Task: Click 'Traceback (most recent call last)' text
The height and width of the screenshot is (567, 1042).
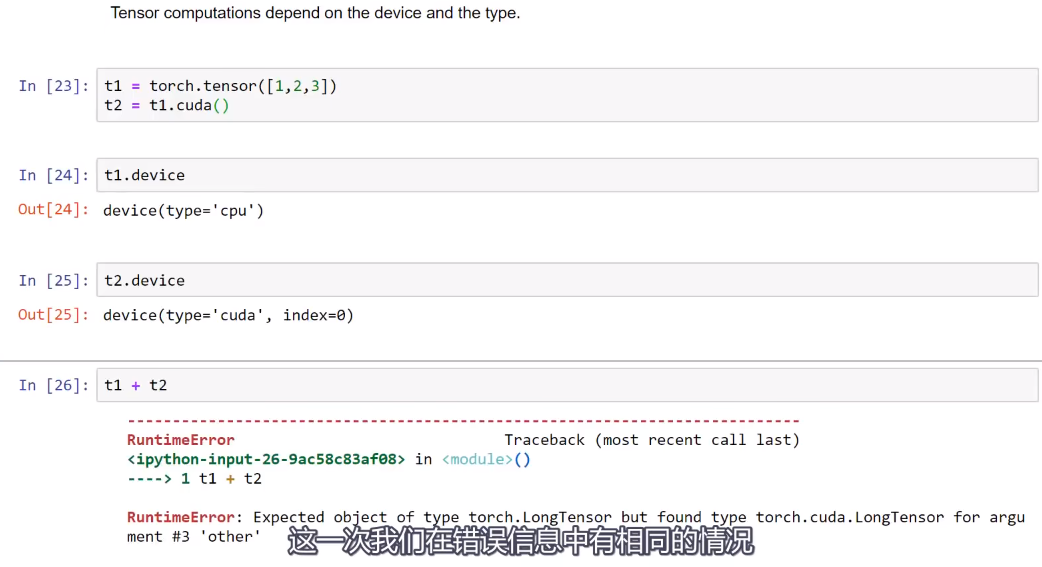Action: (x=652, y=440)
